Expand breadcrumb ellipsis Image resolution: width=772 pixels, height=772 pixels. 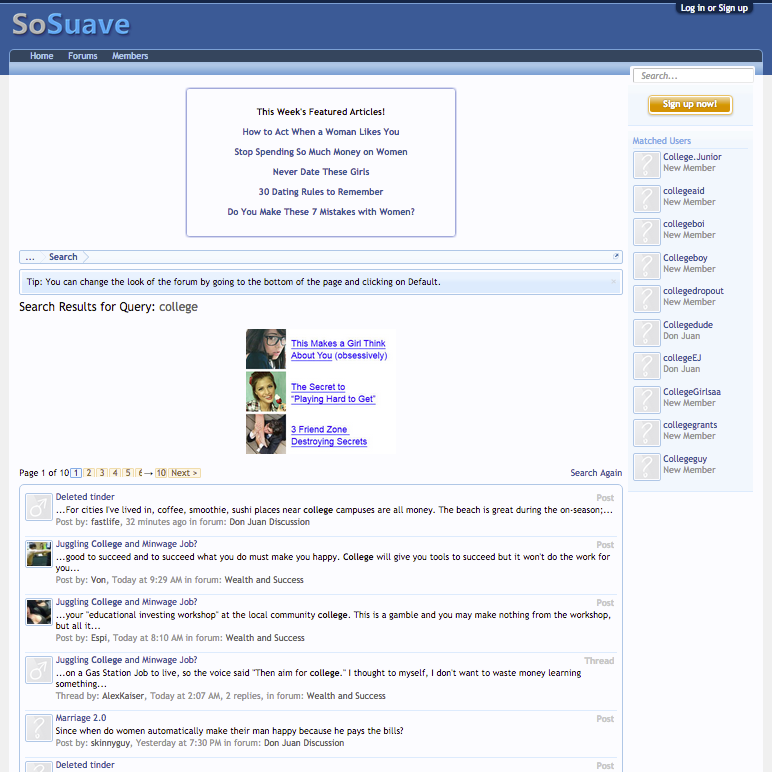click(30, 257)
